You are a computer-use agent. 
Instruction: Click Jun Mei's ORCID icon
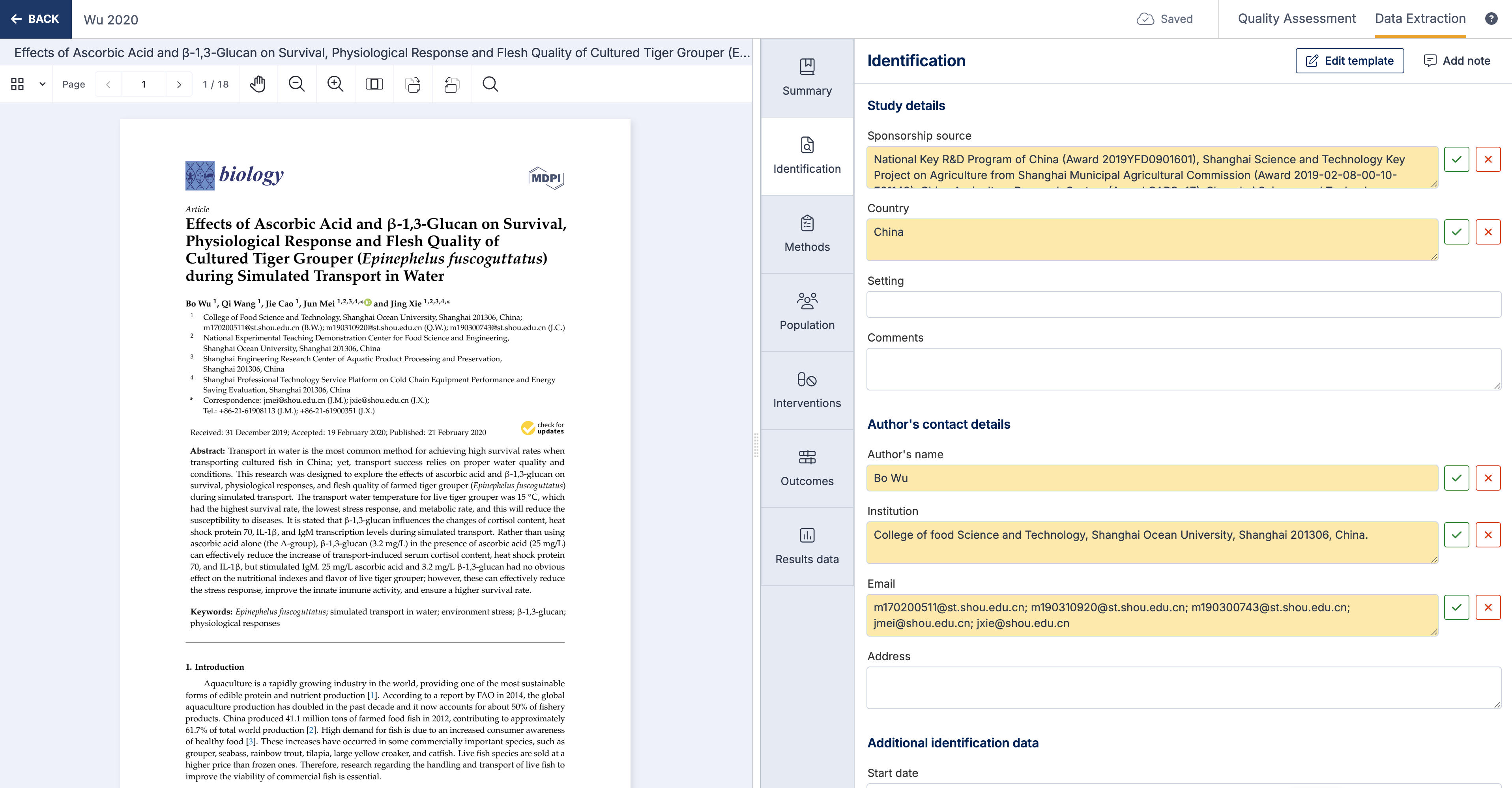point(367,302)
